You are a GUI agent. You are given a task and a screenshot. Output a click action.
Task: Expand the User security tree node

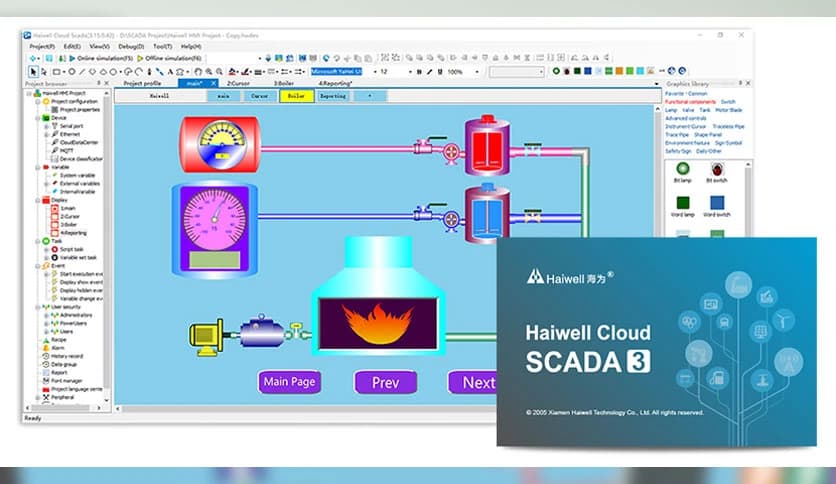tap(38, 307)
